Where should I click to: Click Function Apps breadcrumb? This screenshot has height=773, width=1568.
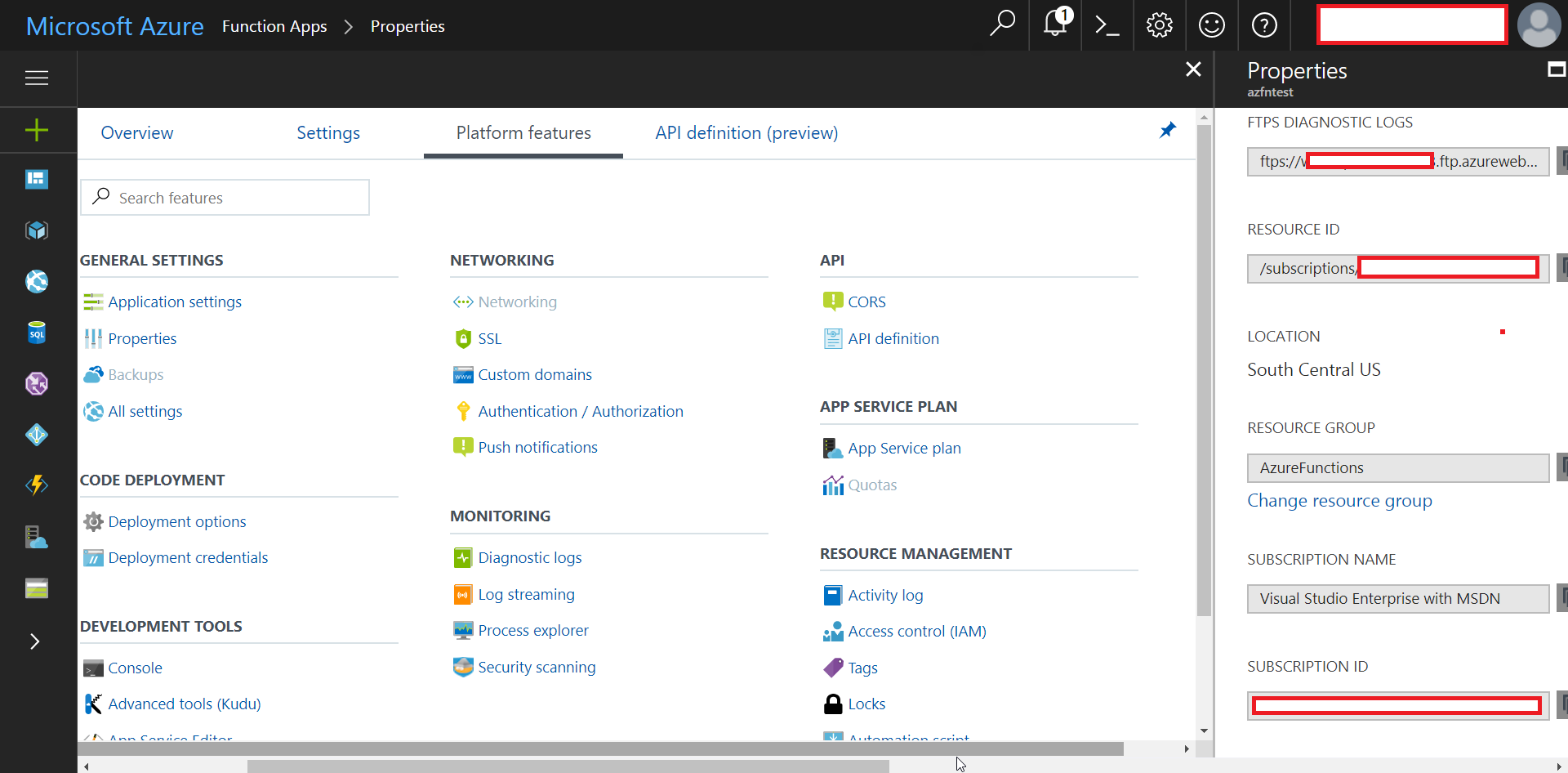pos(274,26)
